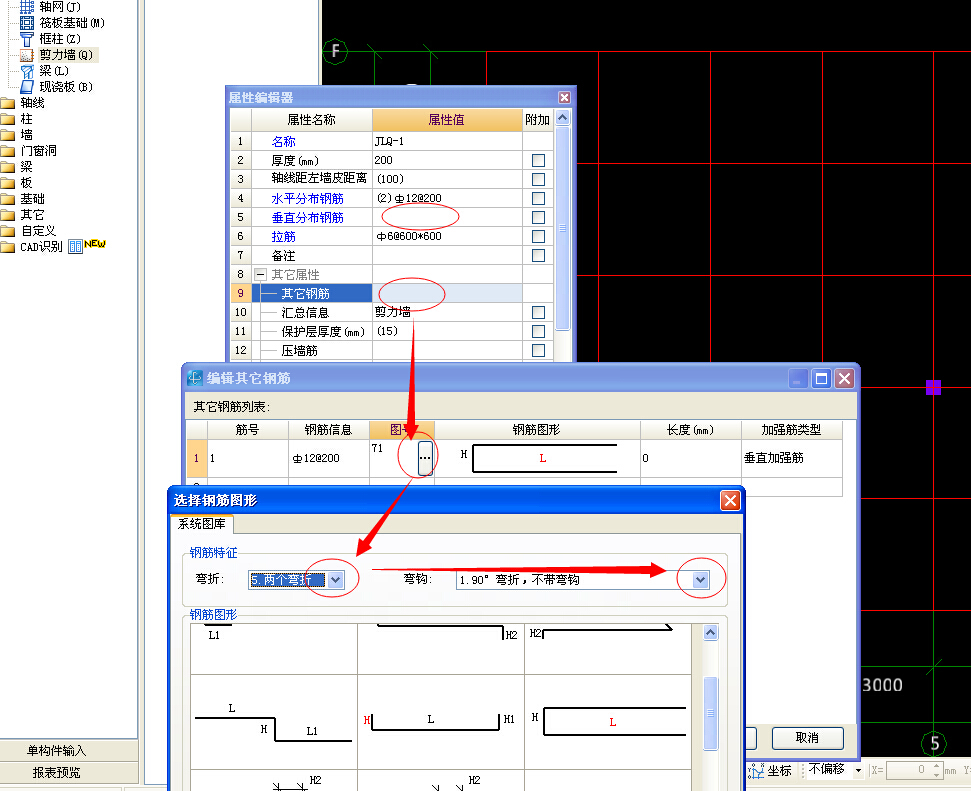971x791 pixels.
Task: Select the 轴网(J) grid tree icon
Action: point(27,7)
